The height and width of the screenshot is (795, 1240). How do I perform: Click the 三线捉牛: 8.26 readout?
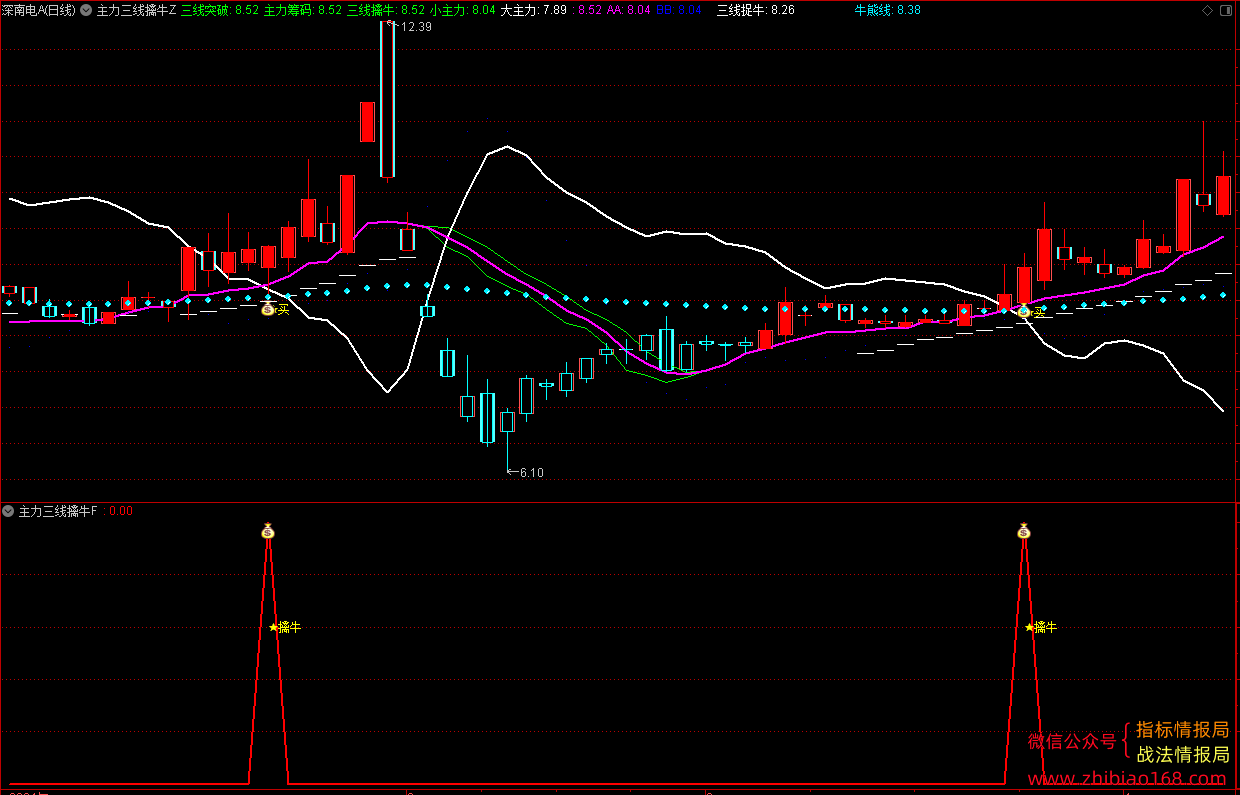tap(756, 10)
